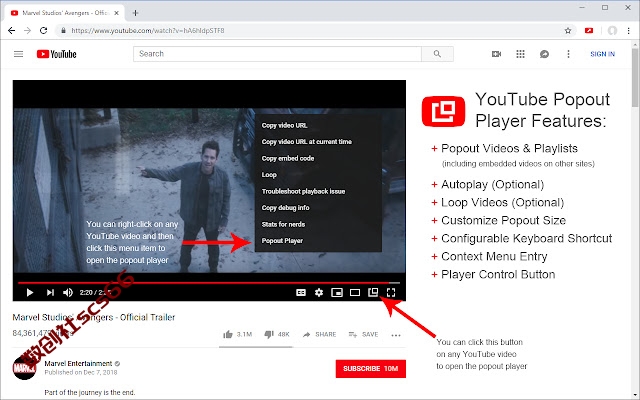The height and width of the screenshot is (400, 640).
Task: Click the video description first line
Action: click(89, 392)
